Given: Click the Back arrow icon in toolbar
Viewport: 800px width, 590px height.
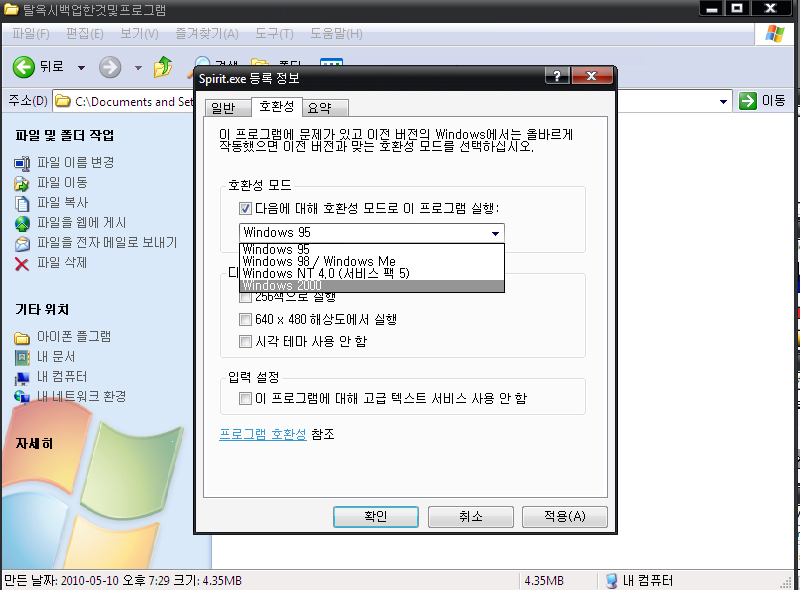Looking at the screenshot, I should point(24,67).
